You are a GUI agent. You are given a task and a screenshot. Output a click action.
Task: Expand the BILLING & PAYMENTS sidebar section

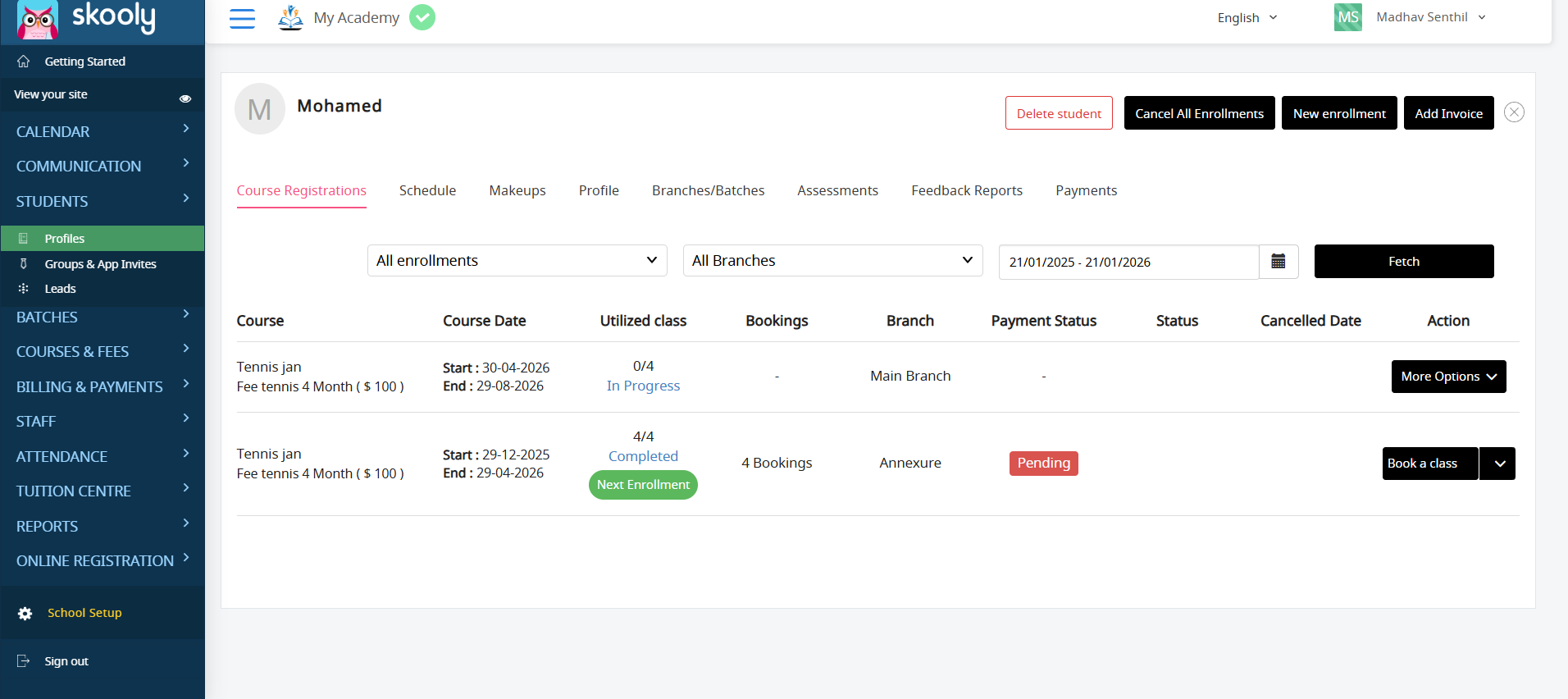pos(102,386)
